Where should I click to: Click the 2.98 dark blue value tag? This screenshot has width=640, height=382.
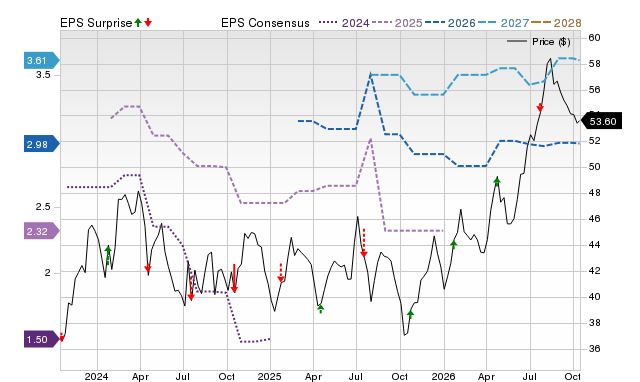tap(42, 144)
